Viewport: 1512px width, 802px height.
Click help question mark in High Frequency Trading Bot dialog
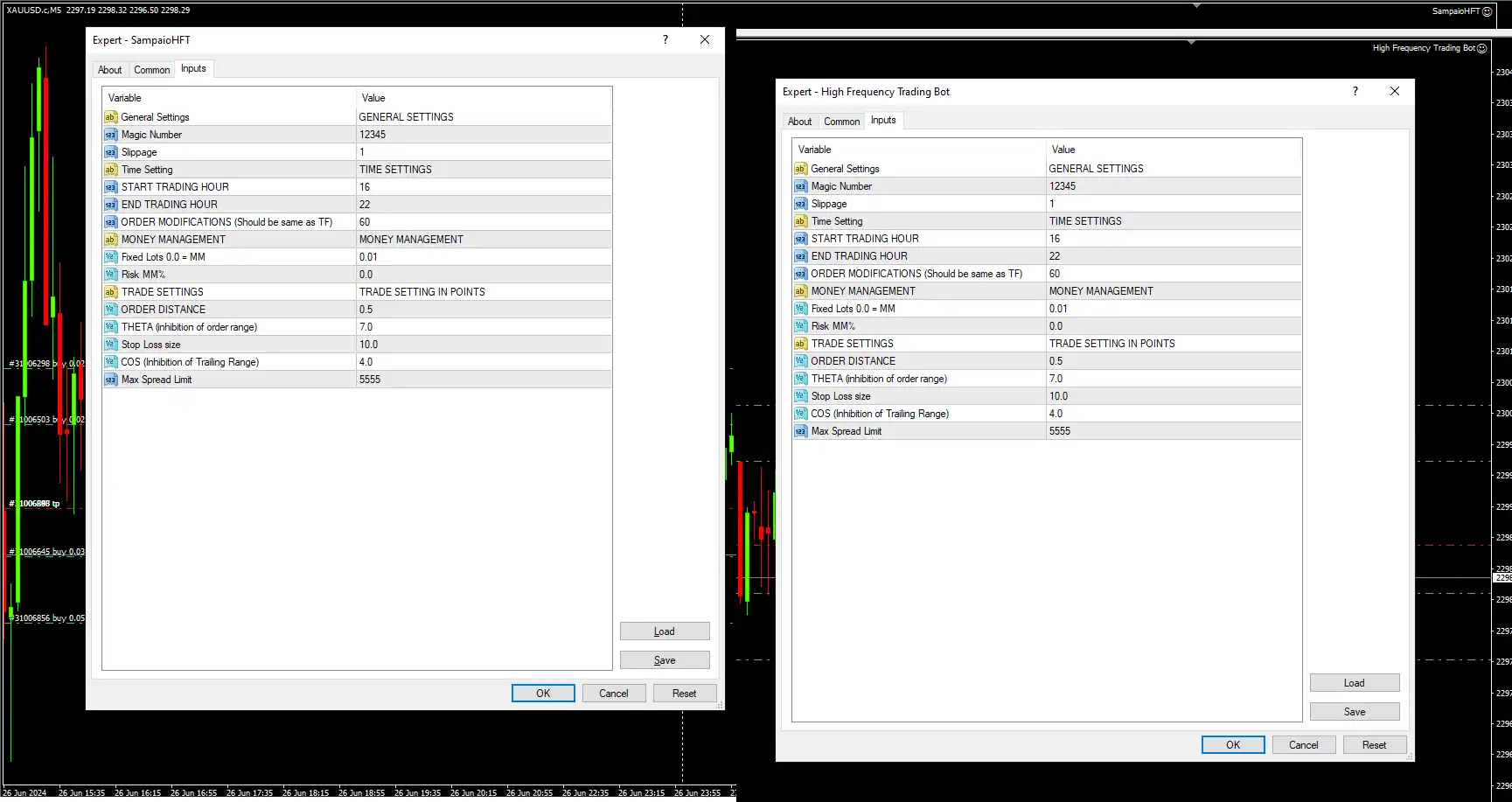click(x=1355, y=91)
